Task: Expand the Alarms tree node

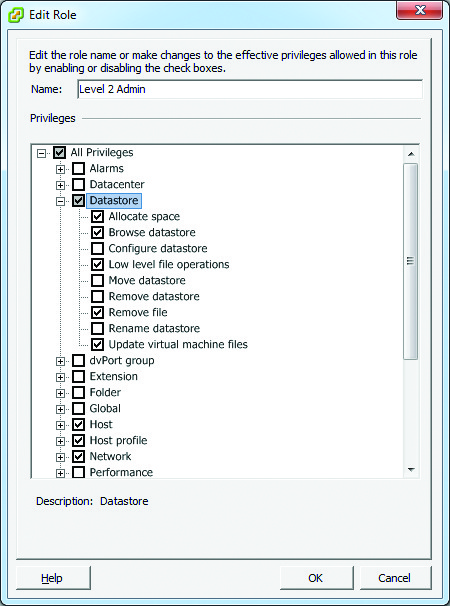Action: coord(60,169)
